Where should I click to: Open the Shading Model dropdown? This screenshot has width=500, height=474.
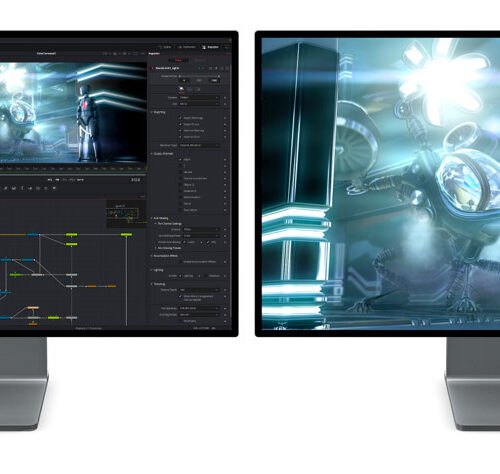click(199, 315)
